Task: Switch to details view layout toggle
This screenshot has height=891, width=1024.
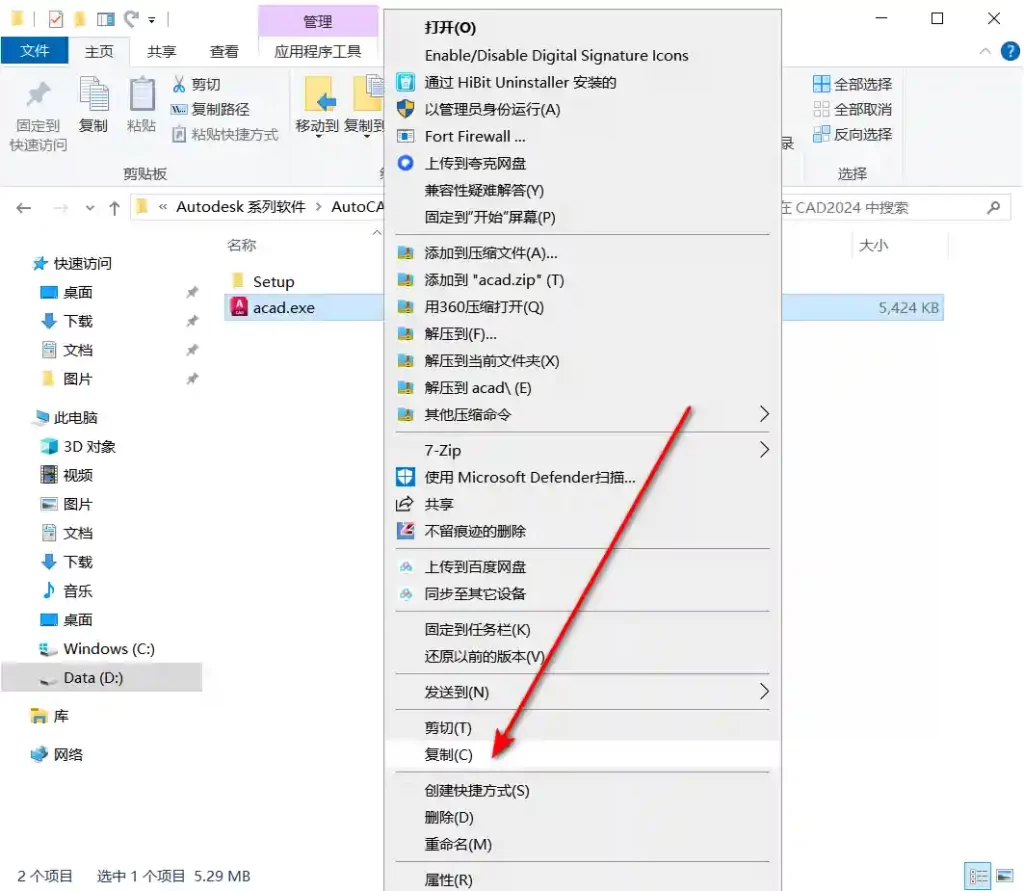Action: click(978, 876)
